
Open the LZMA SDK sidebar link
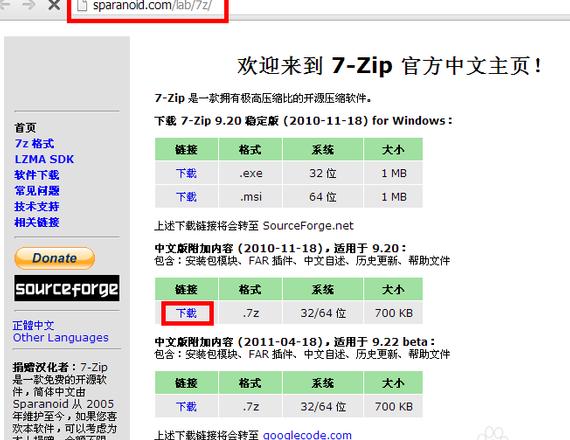44,159
